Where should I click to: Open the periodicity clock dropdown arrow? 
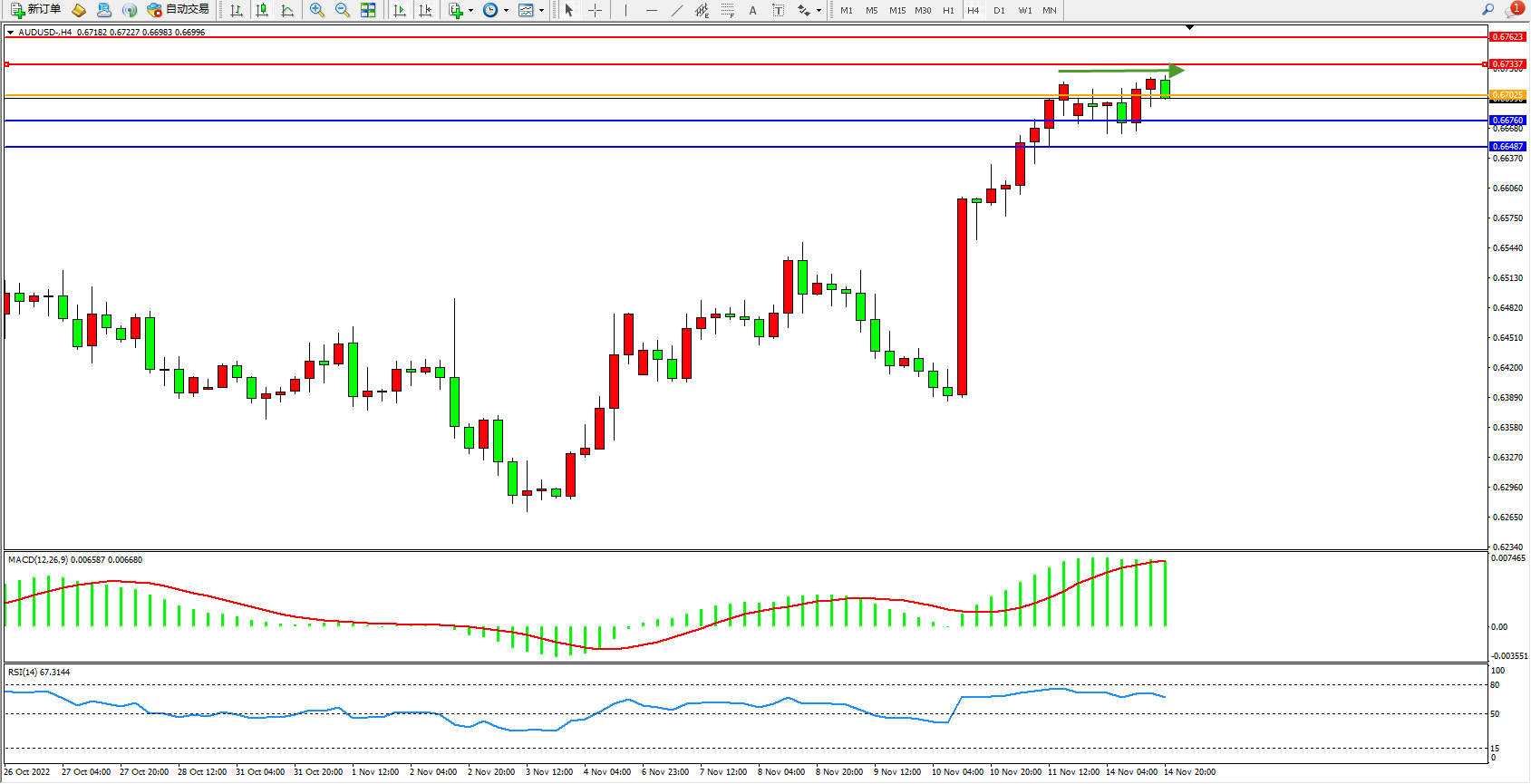[506, 11]
